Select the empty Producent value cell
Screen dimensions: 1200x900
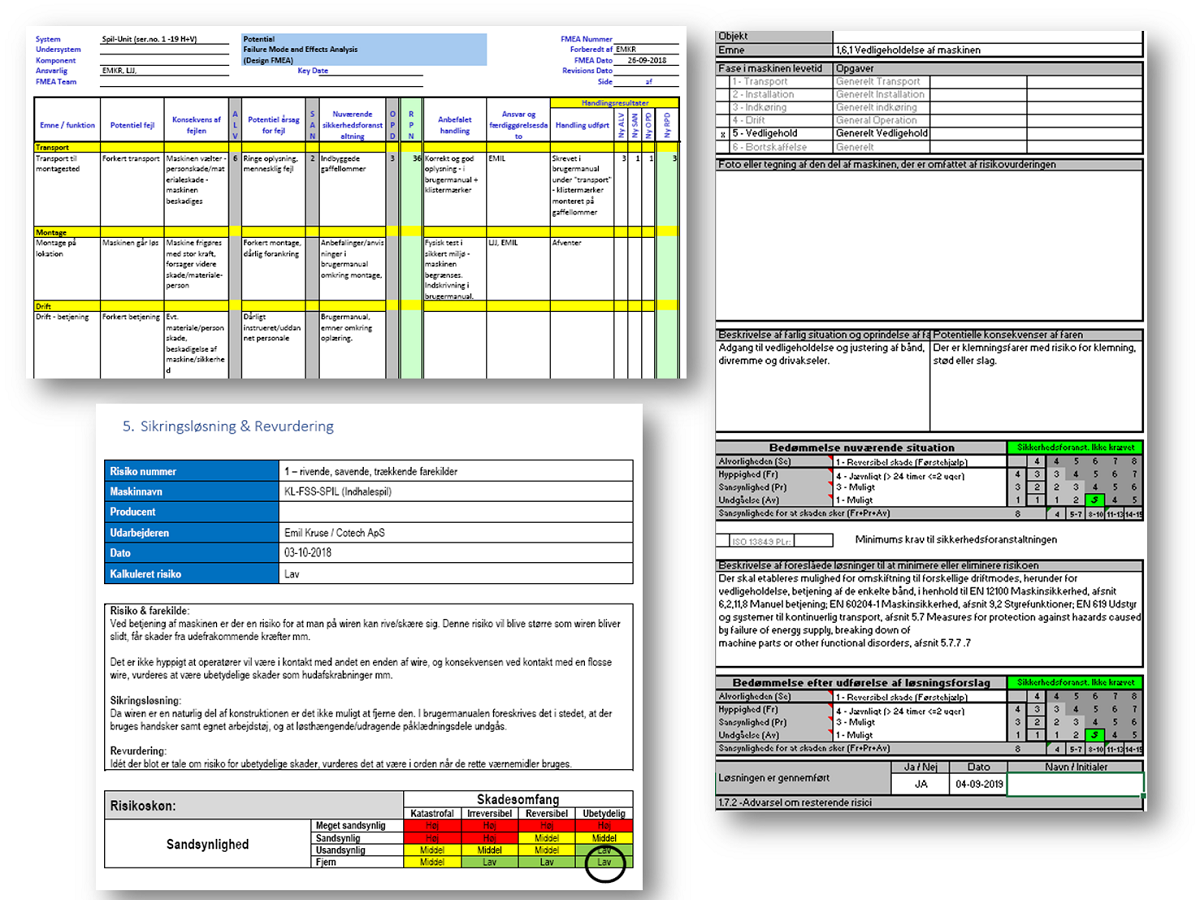458,511
